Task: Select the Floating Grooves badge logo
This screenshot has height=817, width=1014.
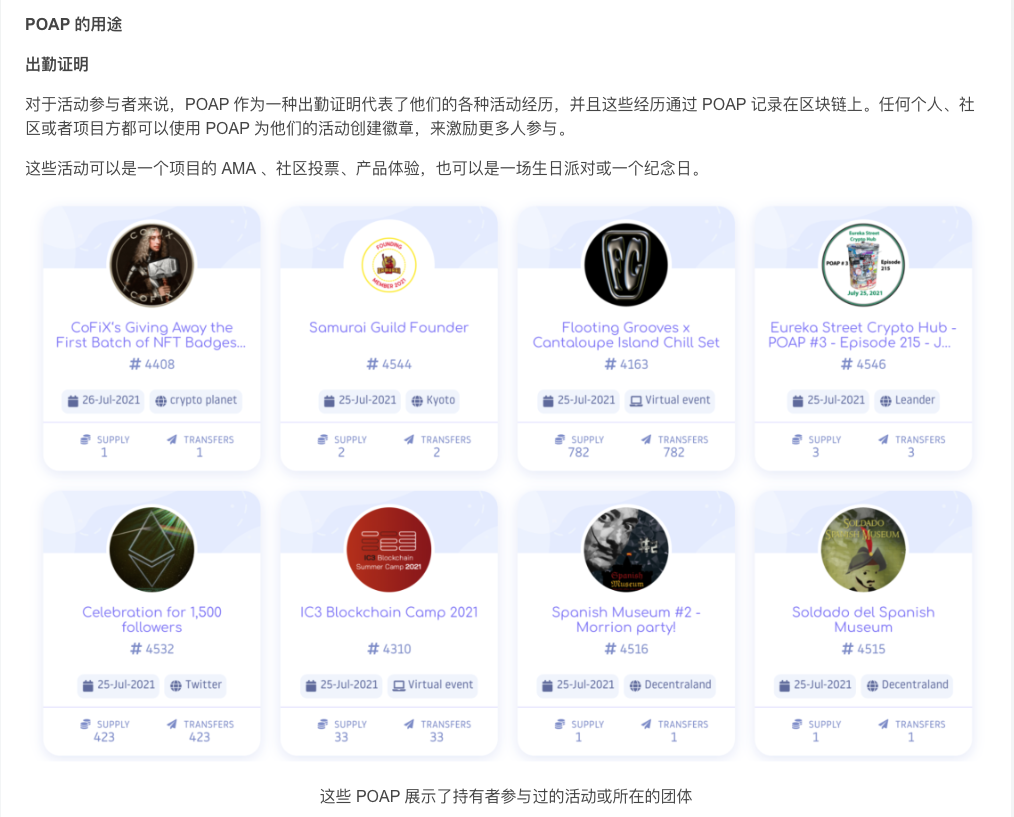Action: click(626, 265)
